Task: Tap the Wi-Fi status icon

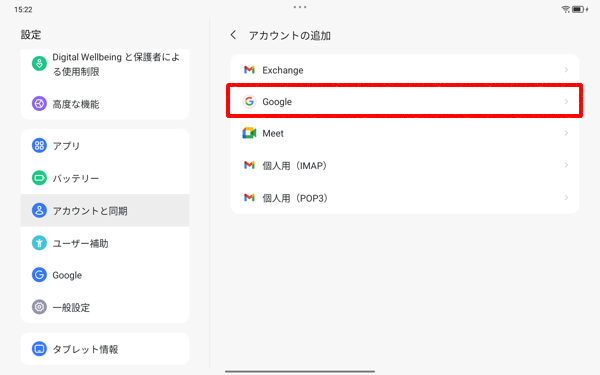Action: 566,9
